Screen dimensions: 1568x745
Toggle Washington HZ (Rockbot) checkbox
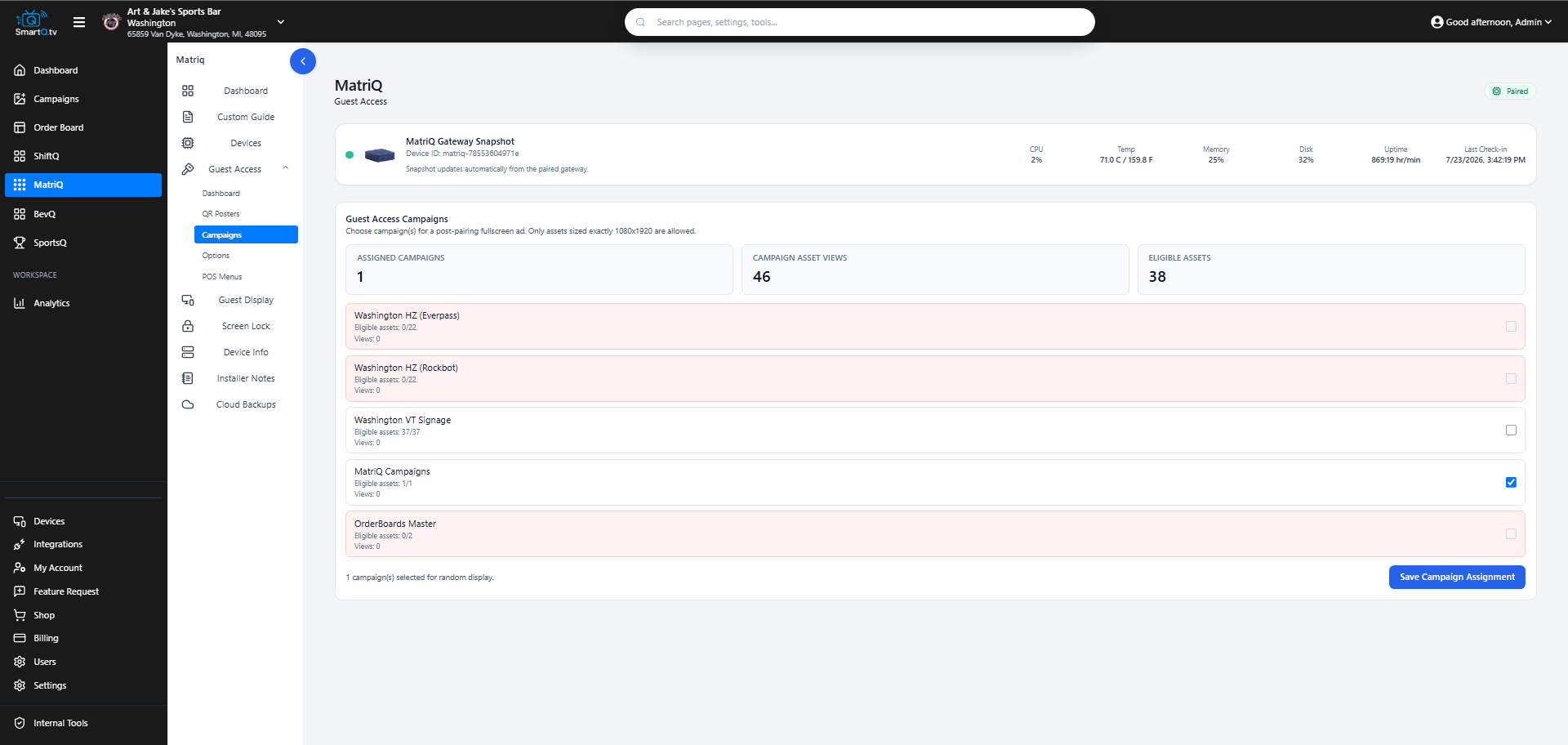[x=1511, y=378]
